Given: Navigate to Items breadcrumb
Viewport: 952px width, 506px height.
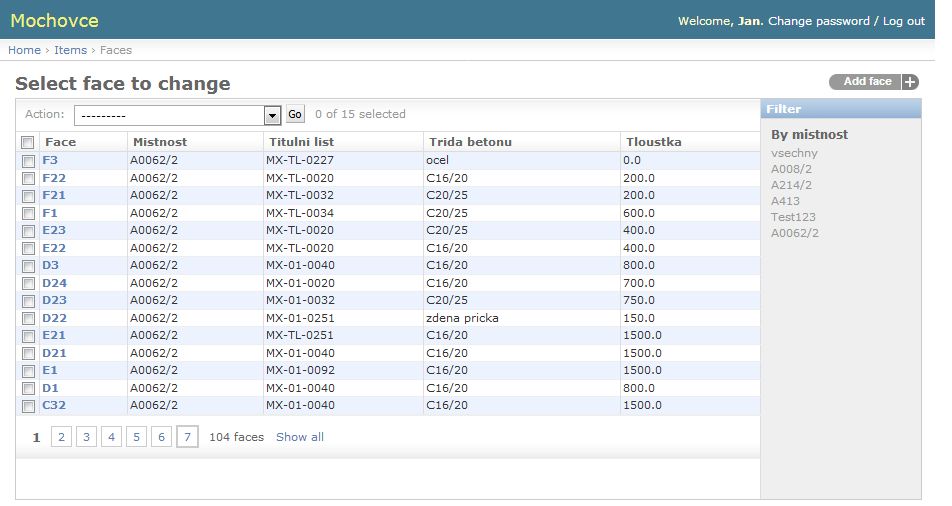Looking at the screenshot, I should tap(70, 50).
